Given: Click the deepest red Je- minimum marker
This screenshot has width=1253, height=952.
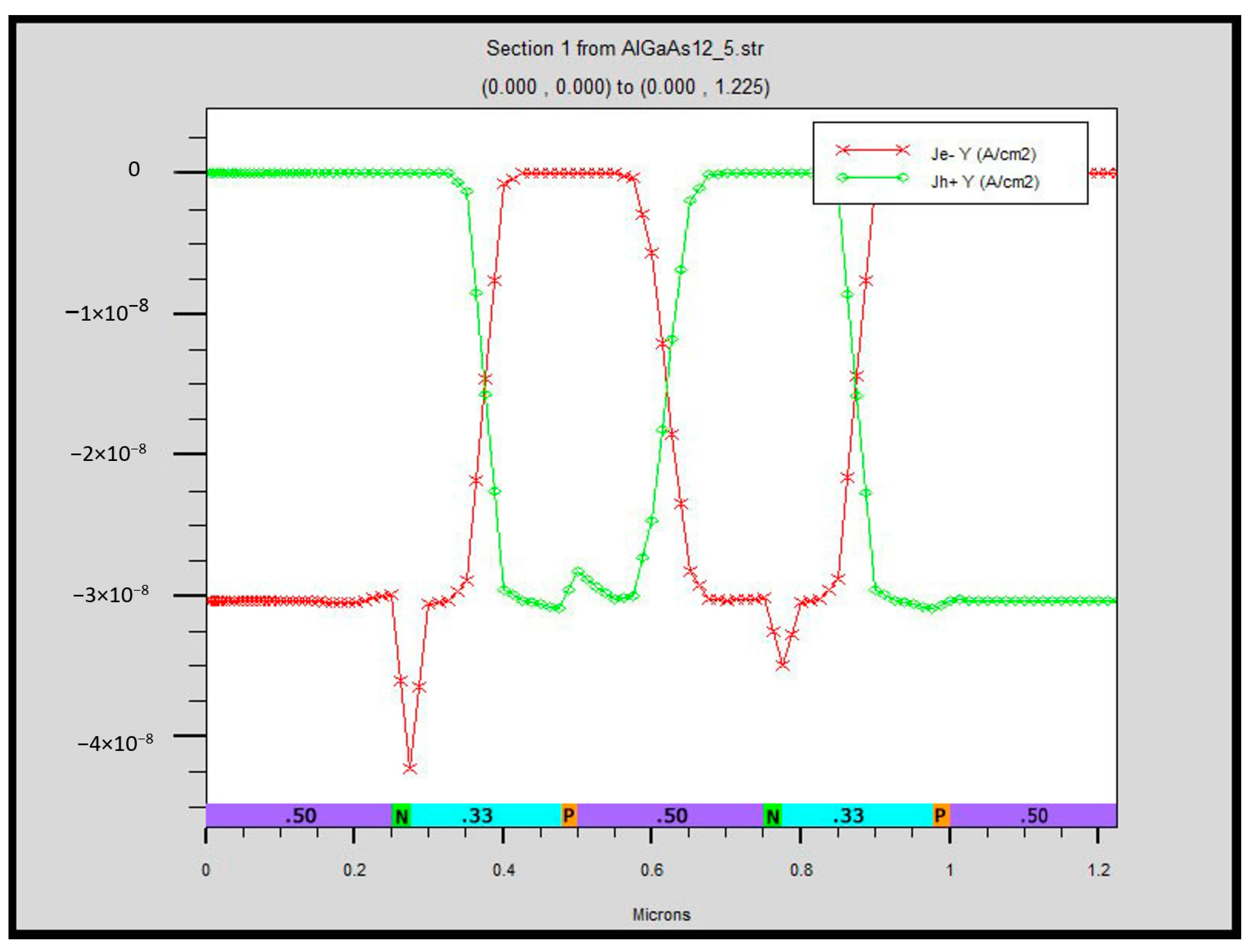Looking at the screenshot, I should click(410, 768).
